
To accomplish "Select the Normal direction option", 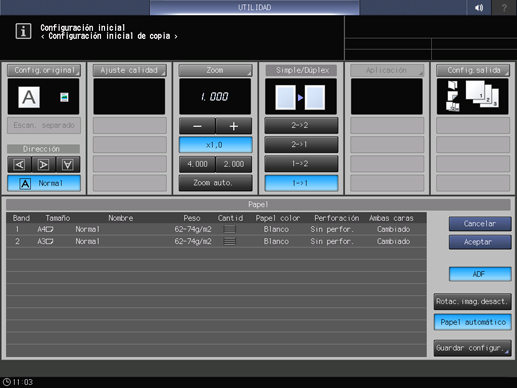I will [44, 183].
